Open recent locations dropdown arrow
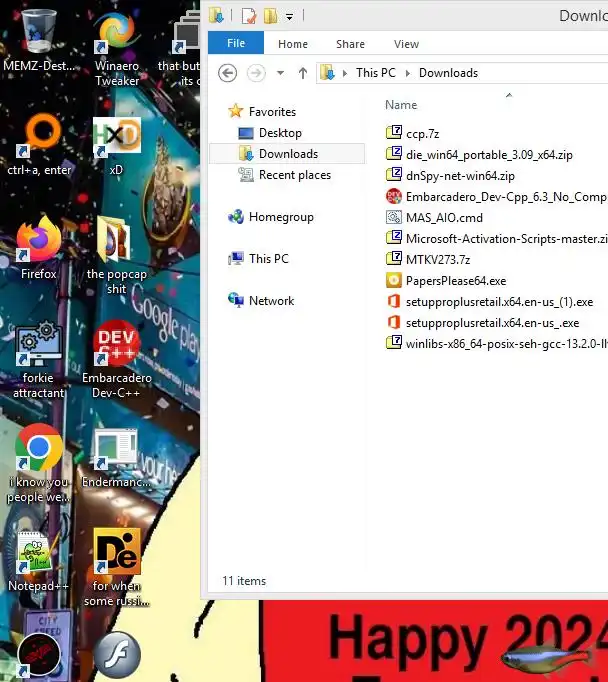This screenshot has height=682, width=608. pos(281,73)
